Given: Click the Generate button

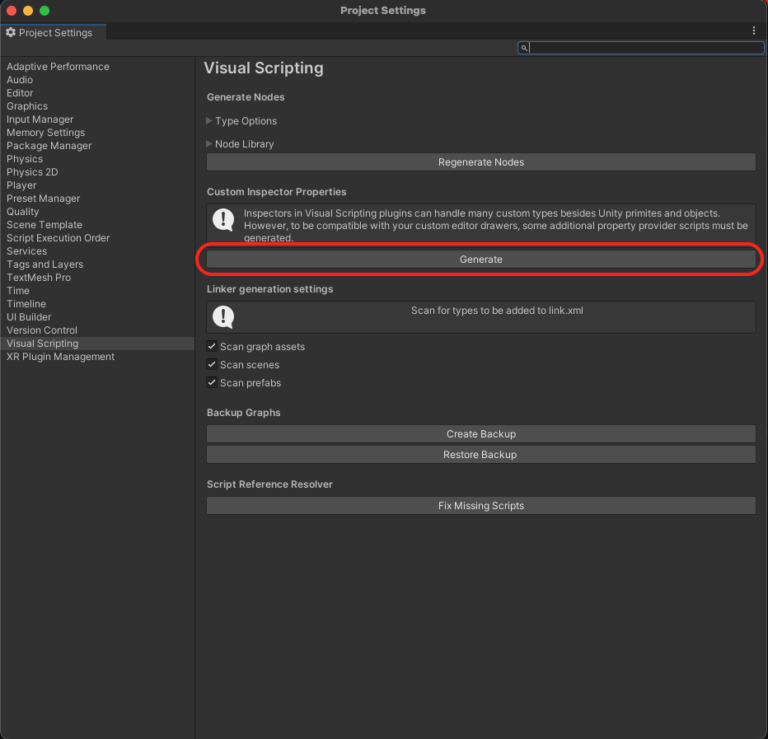Looking at the screenshot, I should 481,259.
